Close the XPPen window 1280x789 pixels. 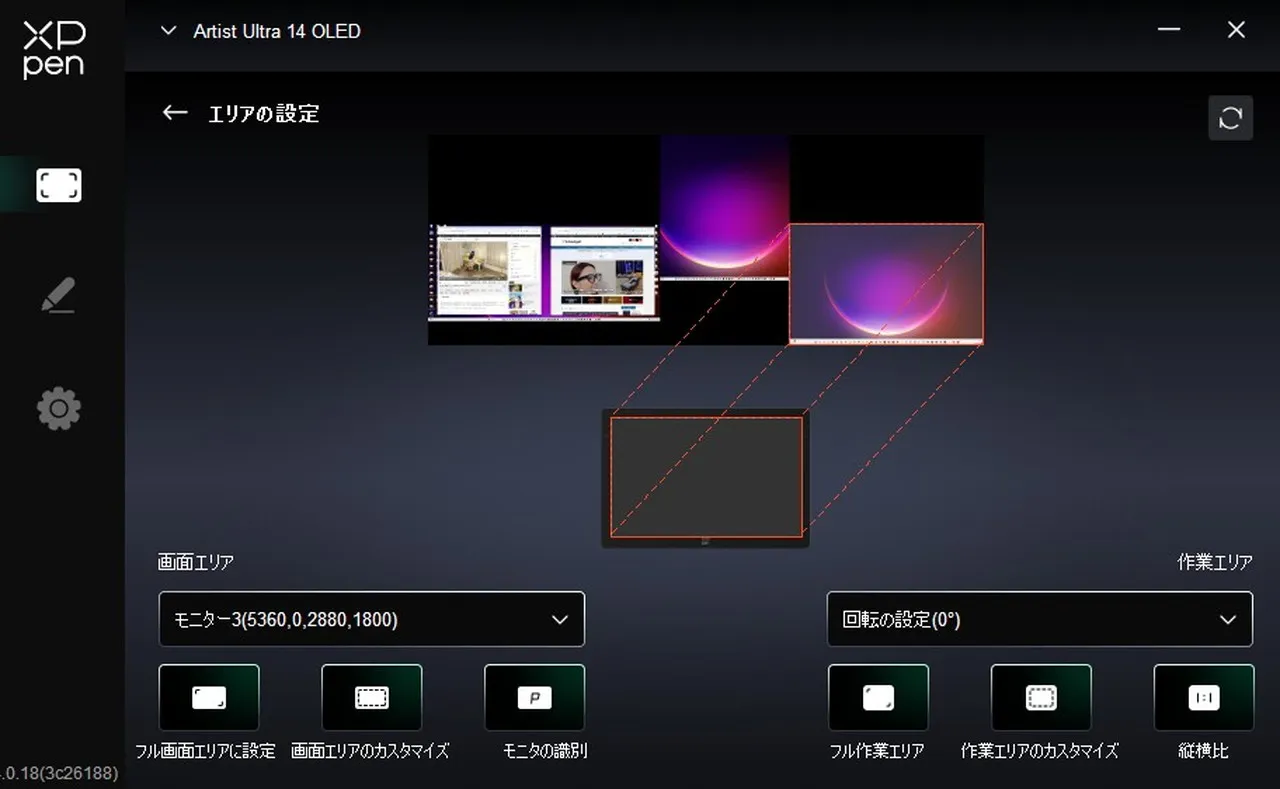click(1236, 30)
